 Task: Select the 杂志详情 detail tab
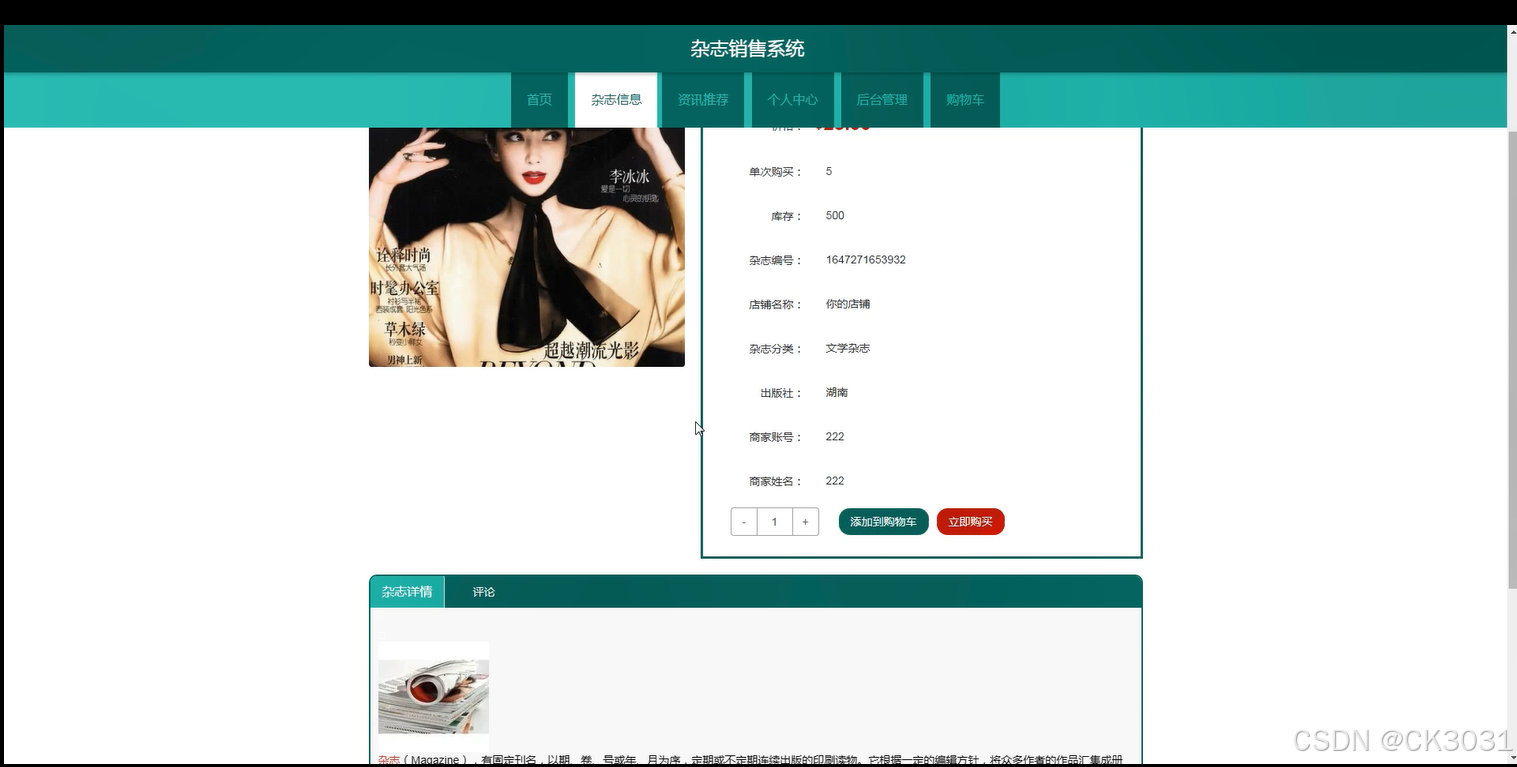[407, 592]
